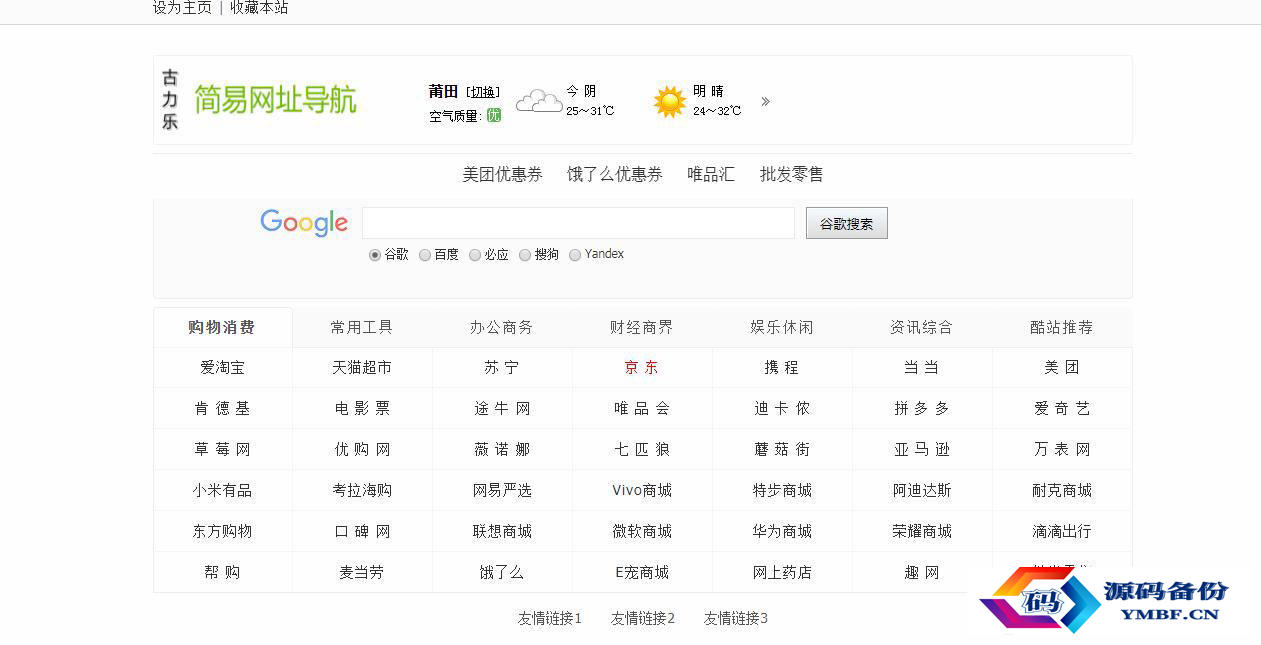Viewport: 1261px width, 645px height.
Task: Click the sunny weather icon for tomorrow
Action: pos(669,101)
